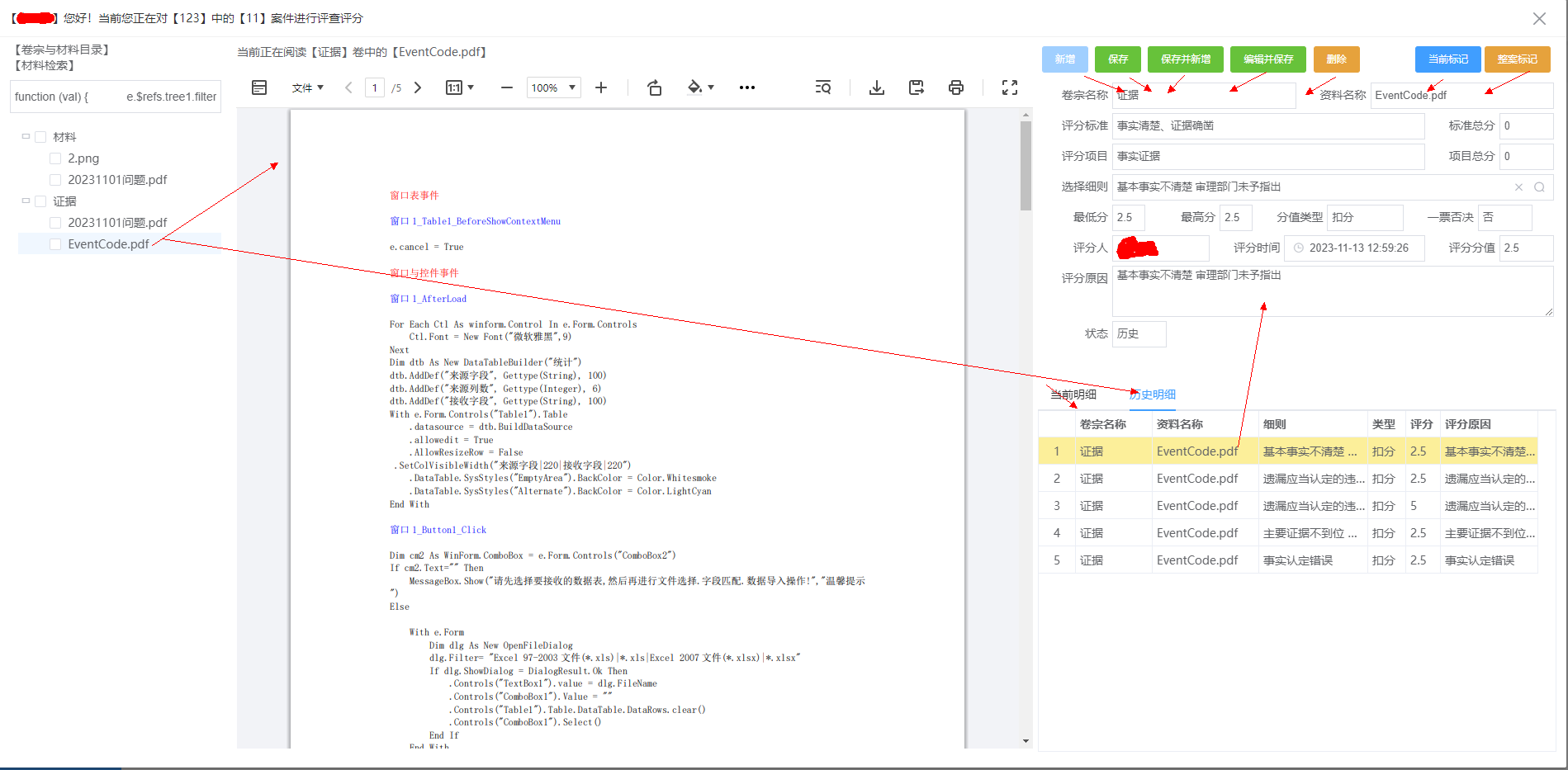The width and height of the screenshot is (1568, 770).
Task: Check the EventCode.pdf checkbox
Action: point(55,244)
